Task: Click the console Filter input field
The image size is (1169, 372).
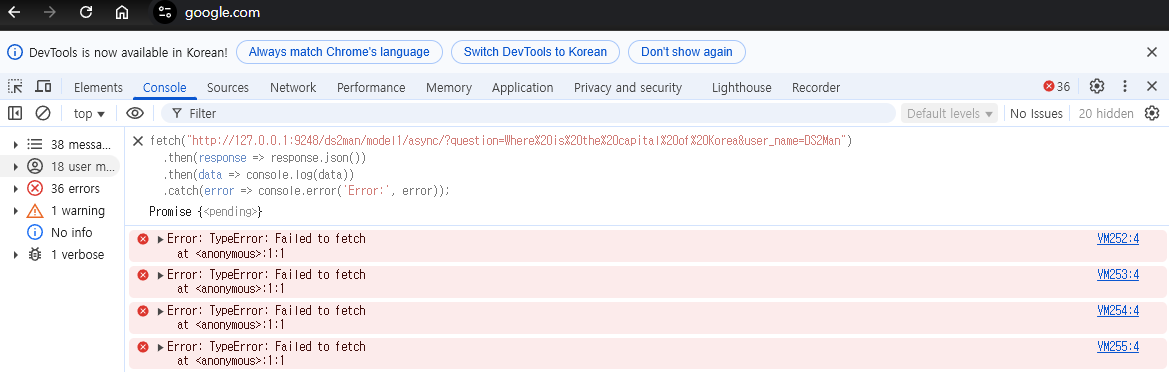Action: pos(528,113)
